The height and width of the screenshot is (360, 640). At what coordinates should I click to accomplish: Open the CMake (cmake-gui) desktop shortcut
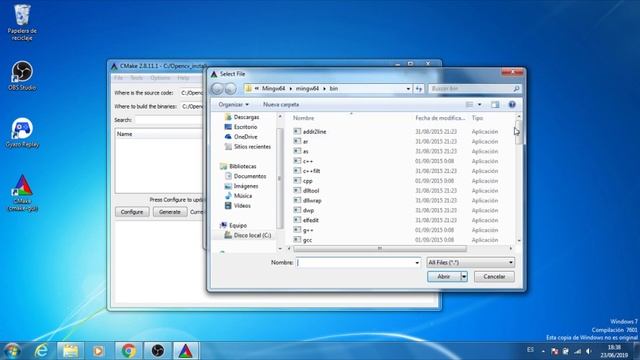pyautogui.click(x=22, y=193)
